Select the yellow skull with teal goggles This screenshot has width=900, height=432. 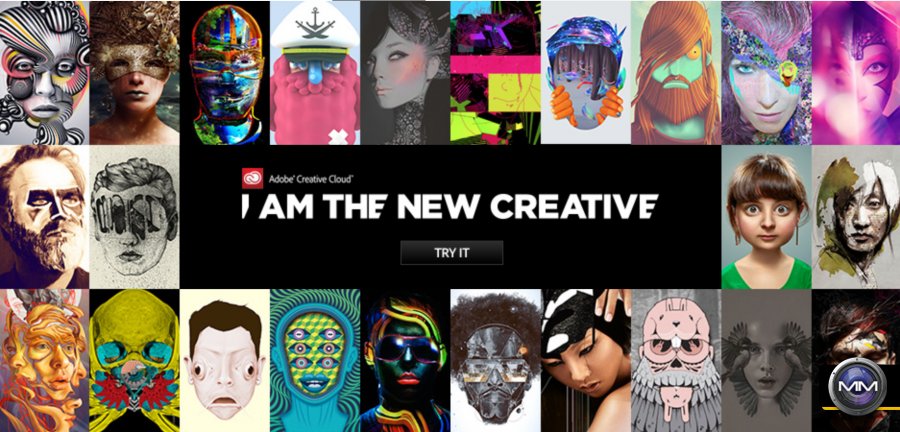pos(134,361)
